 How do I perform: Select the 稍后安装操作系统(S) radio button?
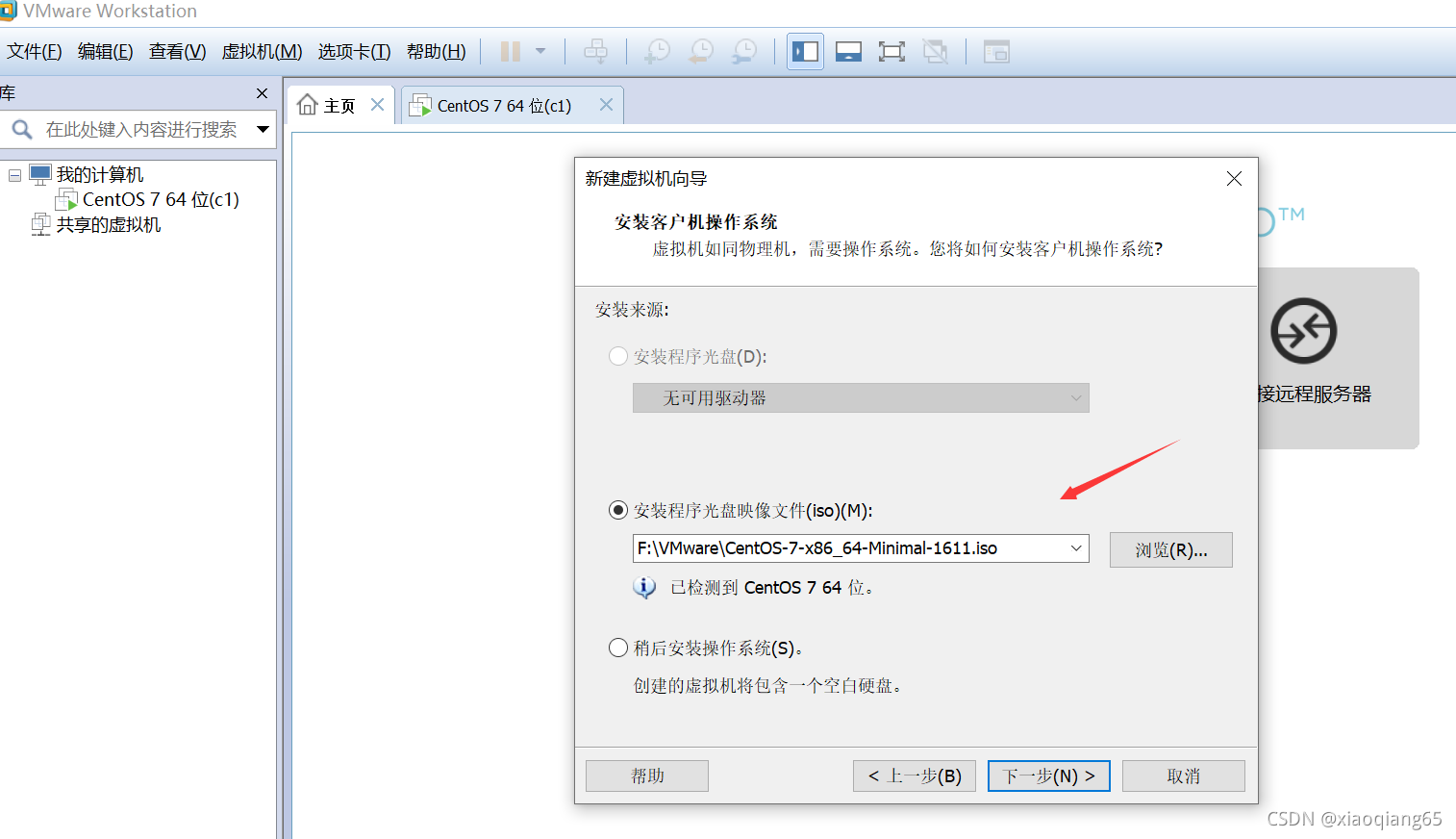click(x=618, y=648)
